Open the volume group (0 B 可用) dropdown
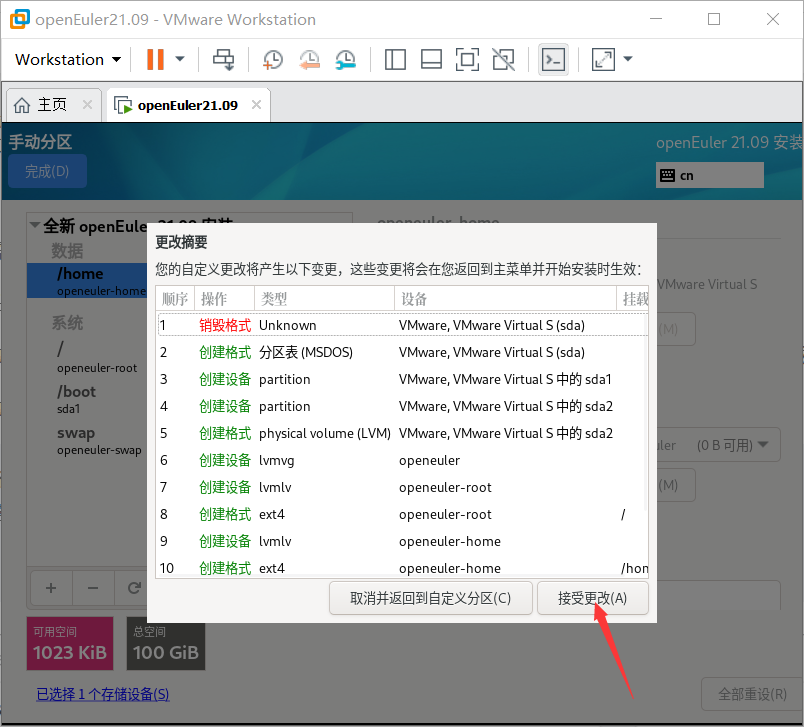The height and width of the screenshot is (727, 804). coord(719,445)
